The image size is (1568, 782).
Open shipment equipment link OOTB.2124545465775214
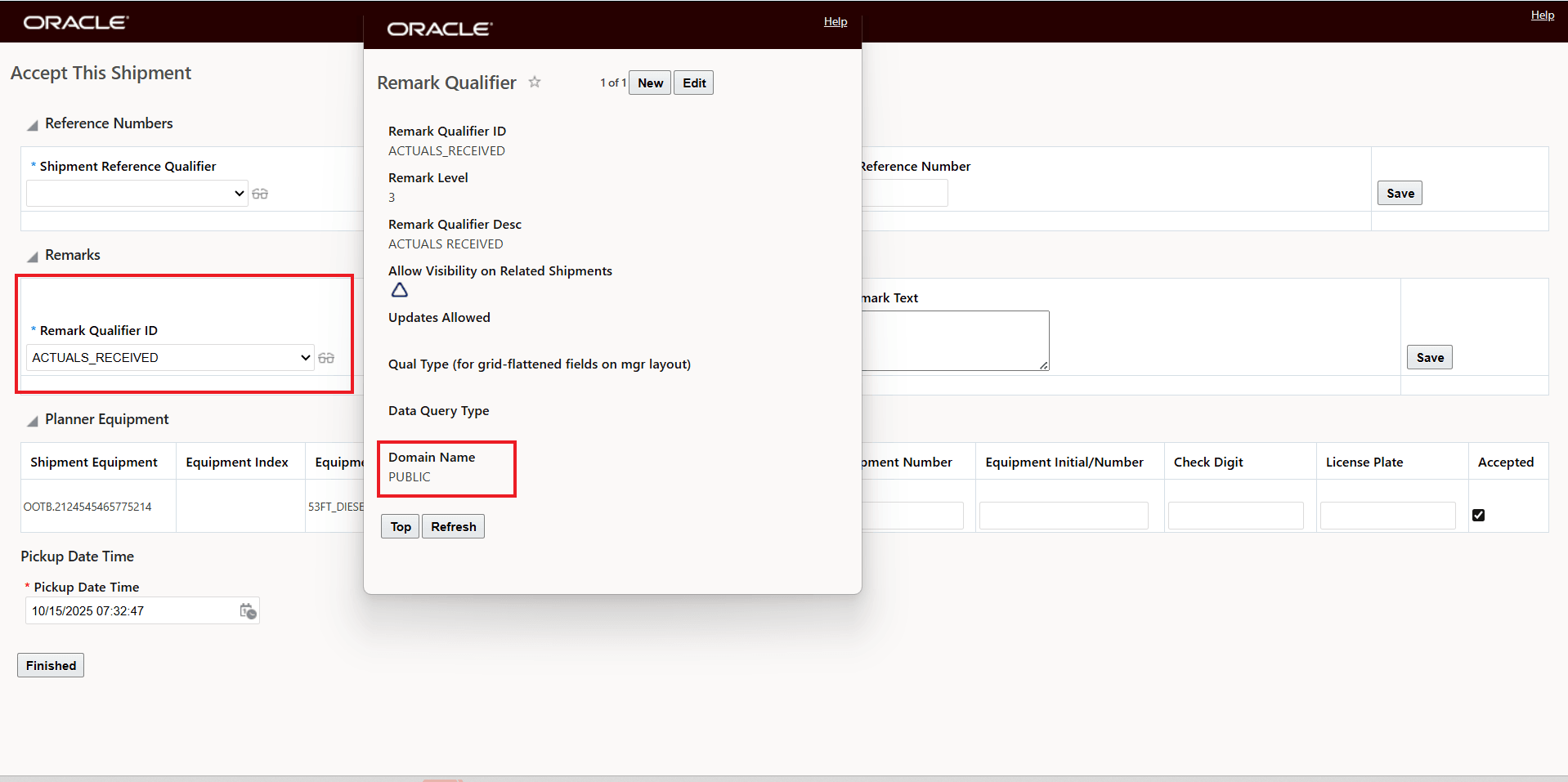click(x=87, y=507)
